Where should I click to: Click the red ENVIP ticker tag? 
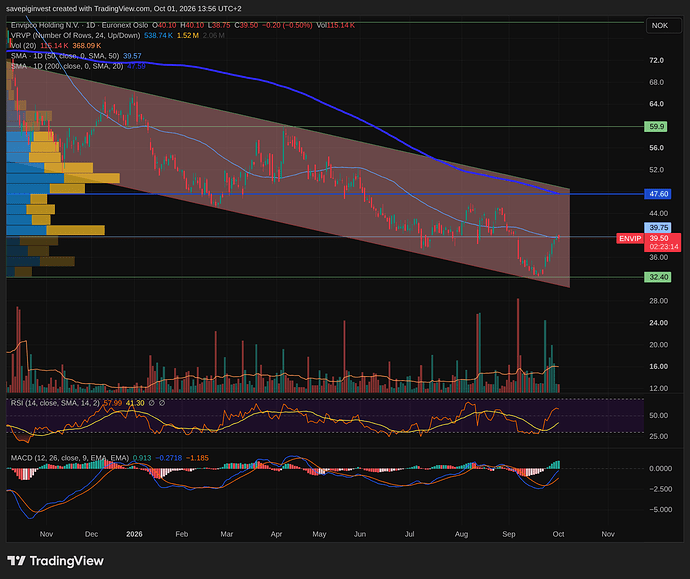click(x=630, y=238)
